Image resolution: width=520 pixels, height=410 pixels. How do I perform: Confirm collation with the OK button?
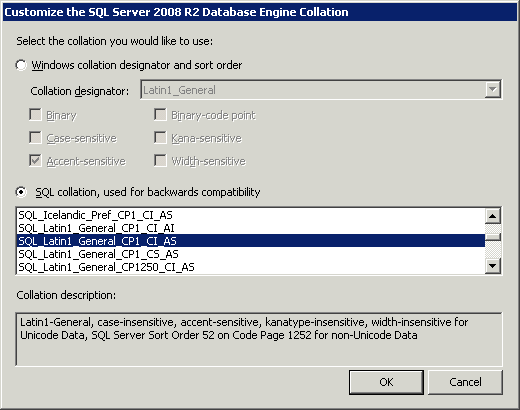(x=386, y=382)
